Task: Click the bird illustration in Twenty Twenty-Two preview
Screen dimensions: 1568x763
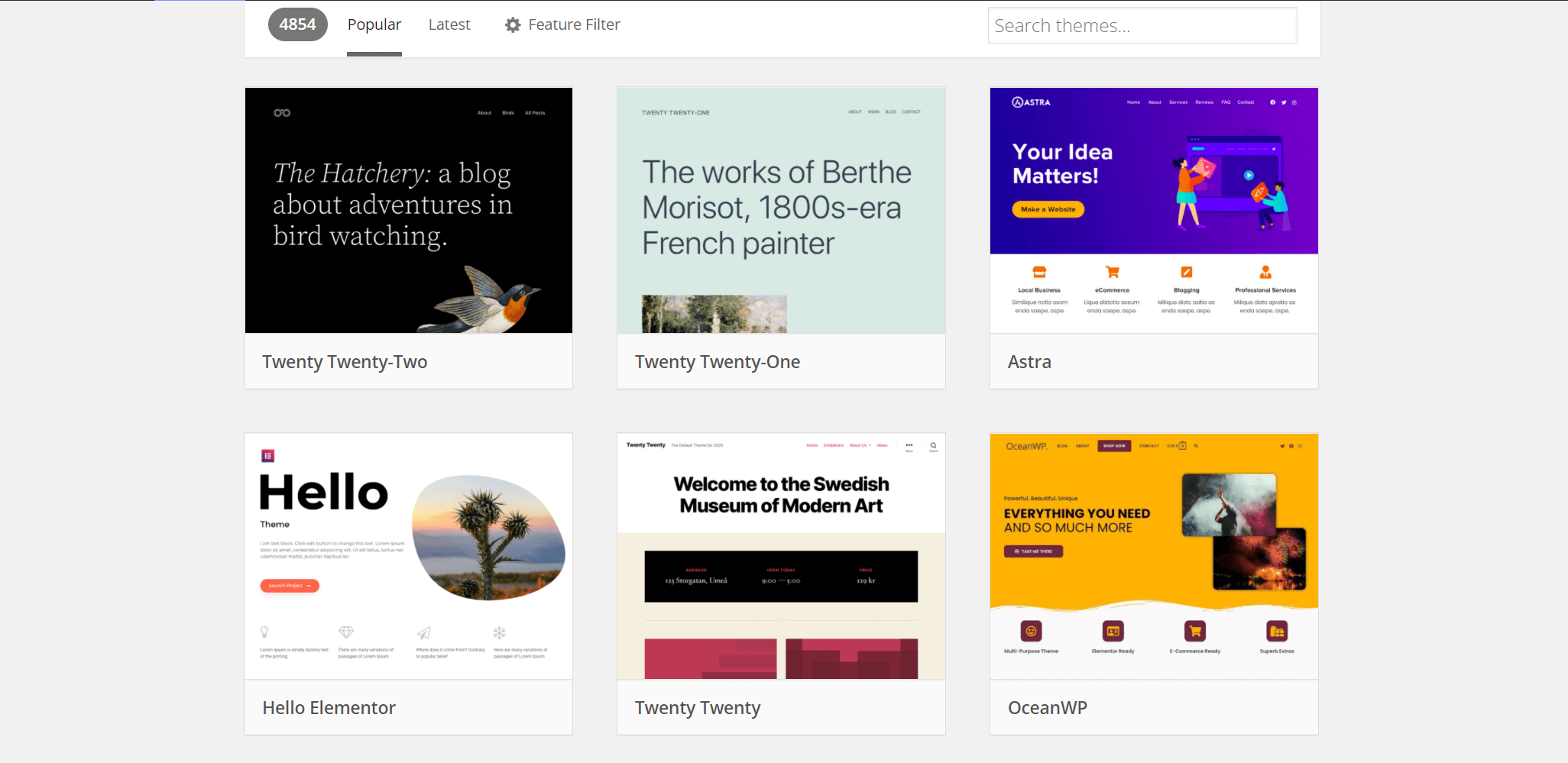Action: pyautogui.click(x=481, y=299)
